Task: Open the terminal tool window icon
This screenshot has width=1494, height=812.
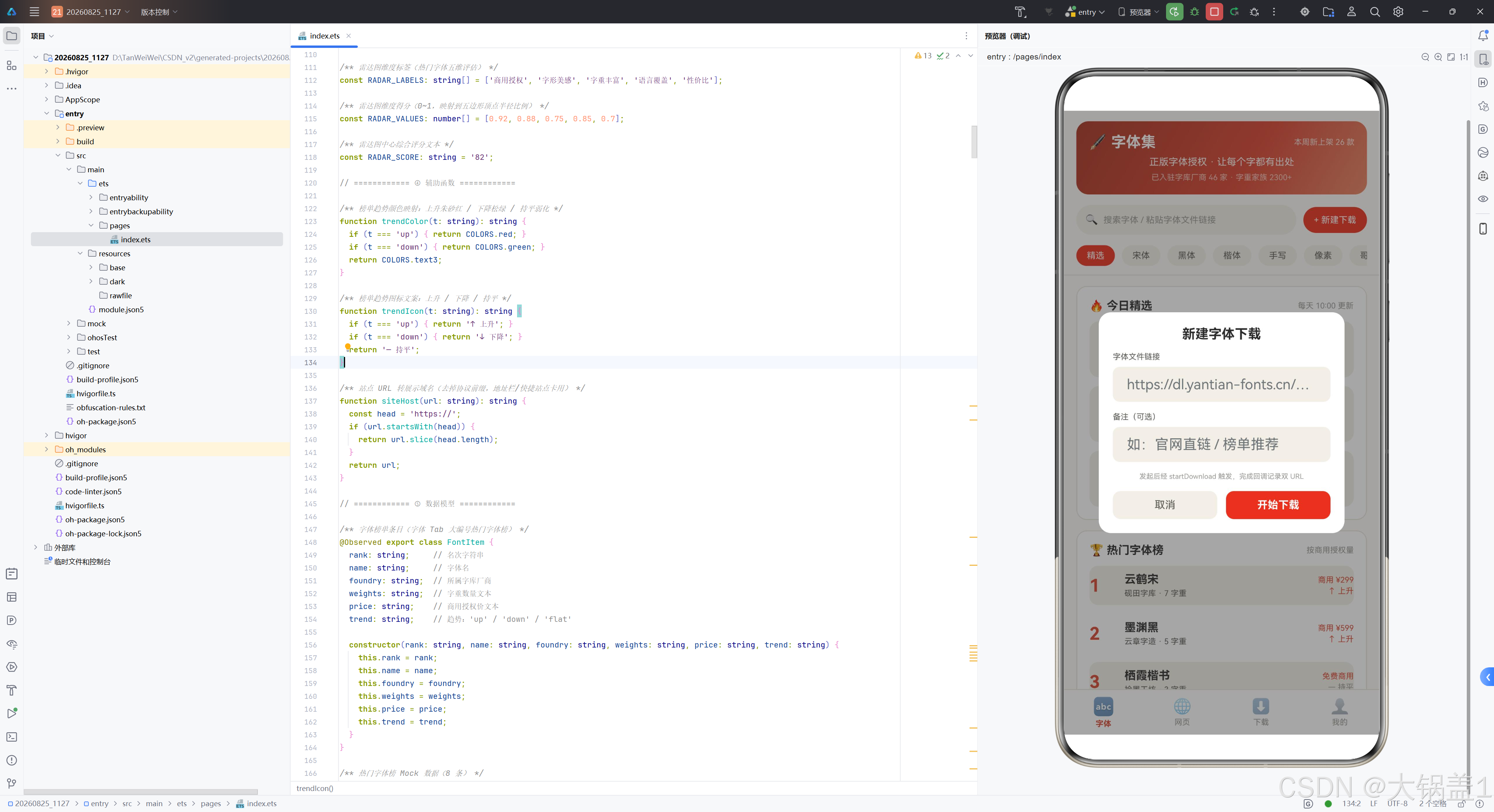Action: (x=12, y=737)
